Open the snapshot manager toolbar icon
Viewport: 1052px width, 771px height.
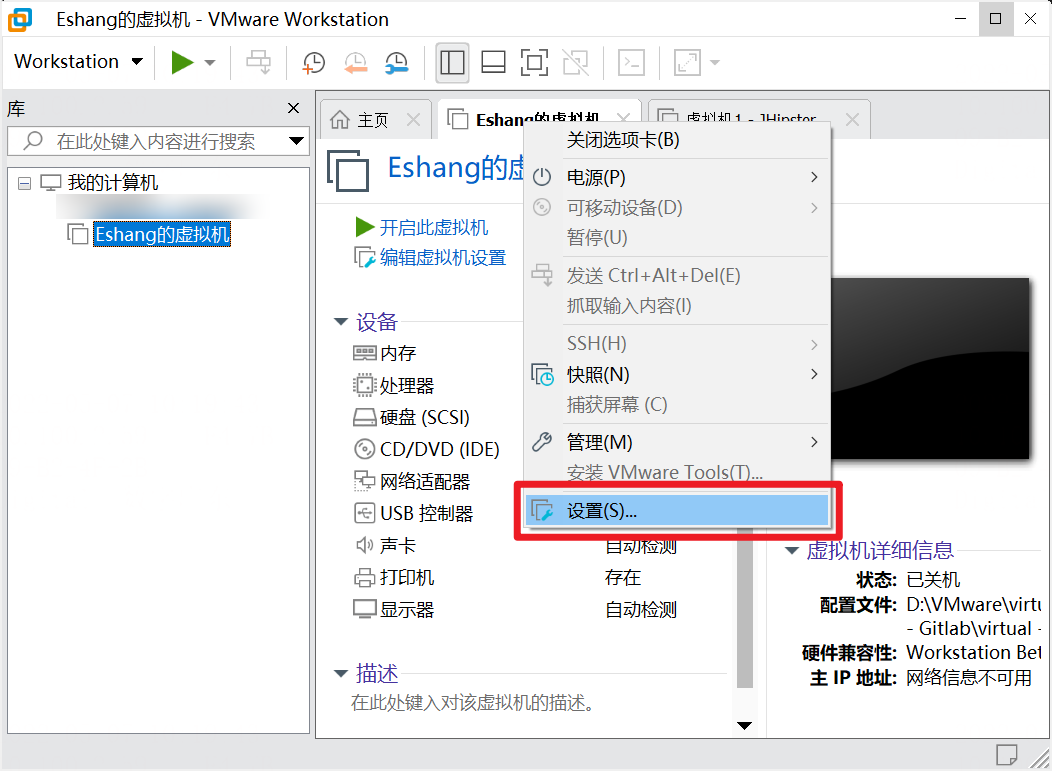click(397, 62)
